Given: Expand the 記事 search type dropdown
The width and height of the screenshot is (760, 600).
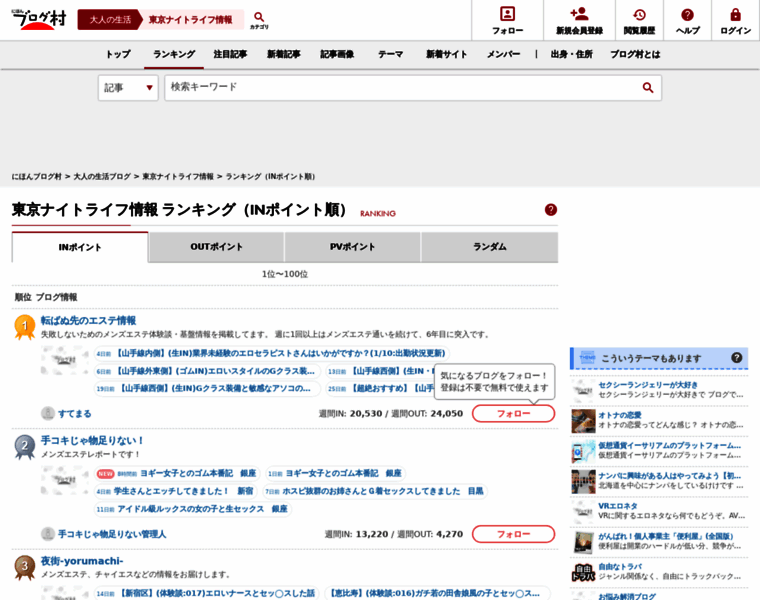Looking at the screenshot, I should [128, 88].
